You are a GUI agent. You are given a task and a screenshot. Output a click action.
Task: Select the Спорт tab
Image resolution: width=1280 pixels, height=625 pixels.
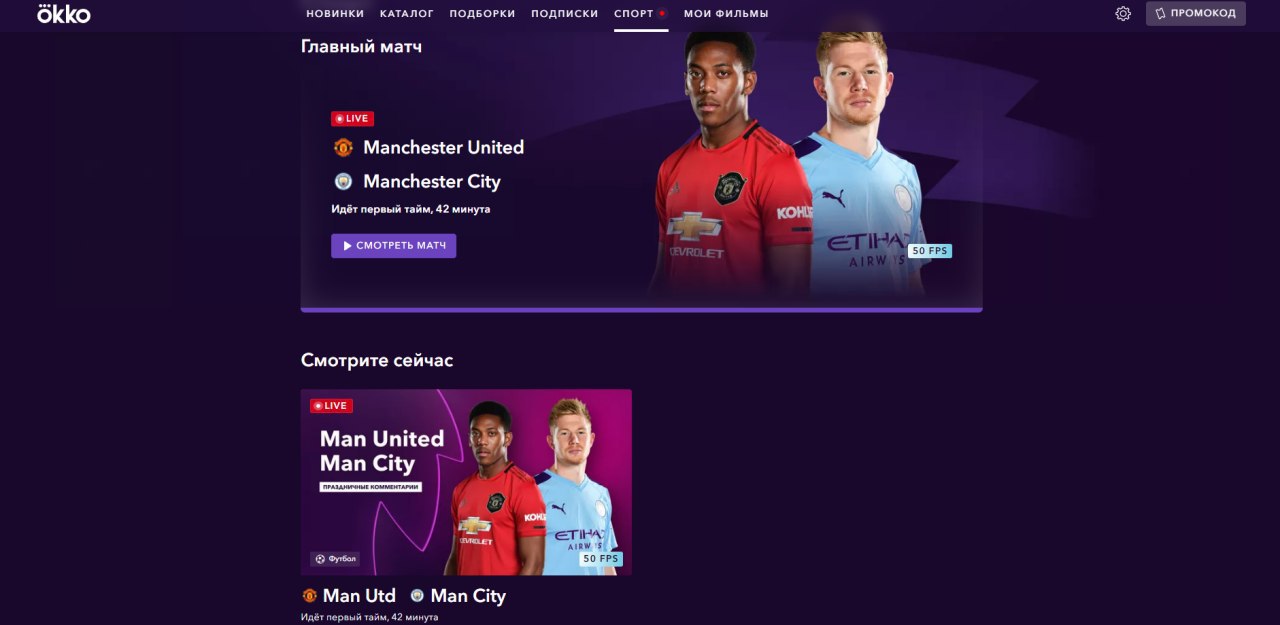(641, 14)
